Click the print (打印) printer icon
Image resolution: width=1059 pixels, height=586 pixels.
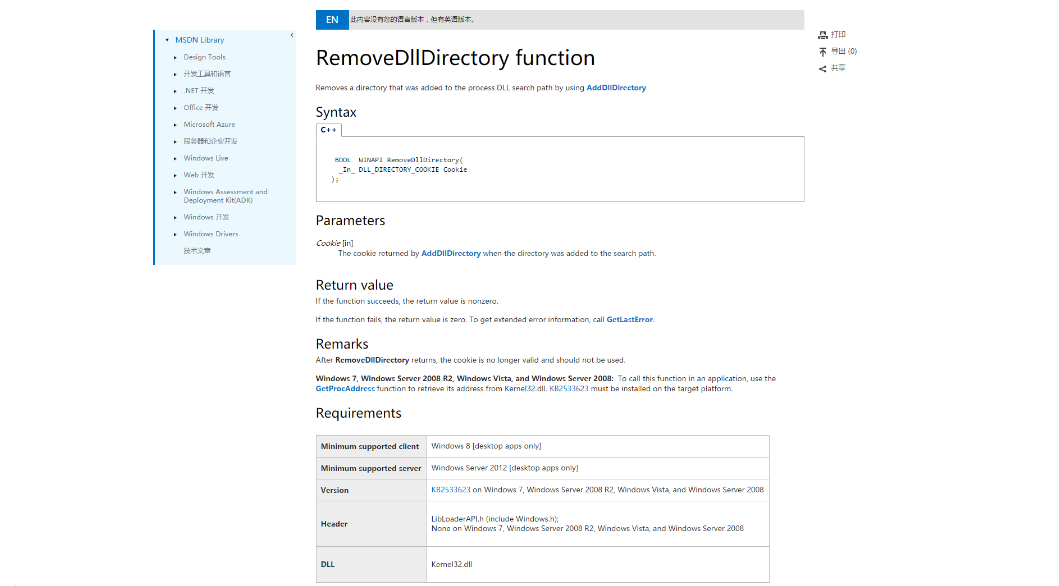pos(823,35)
